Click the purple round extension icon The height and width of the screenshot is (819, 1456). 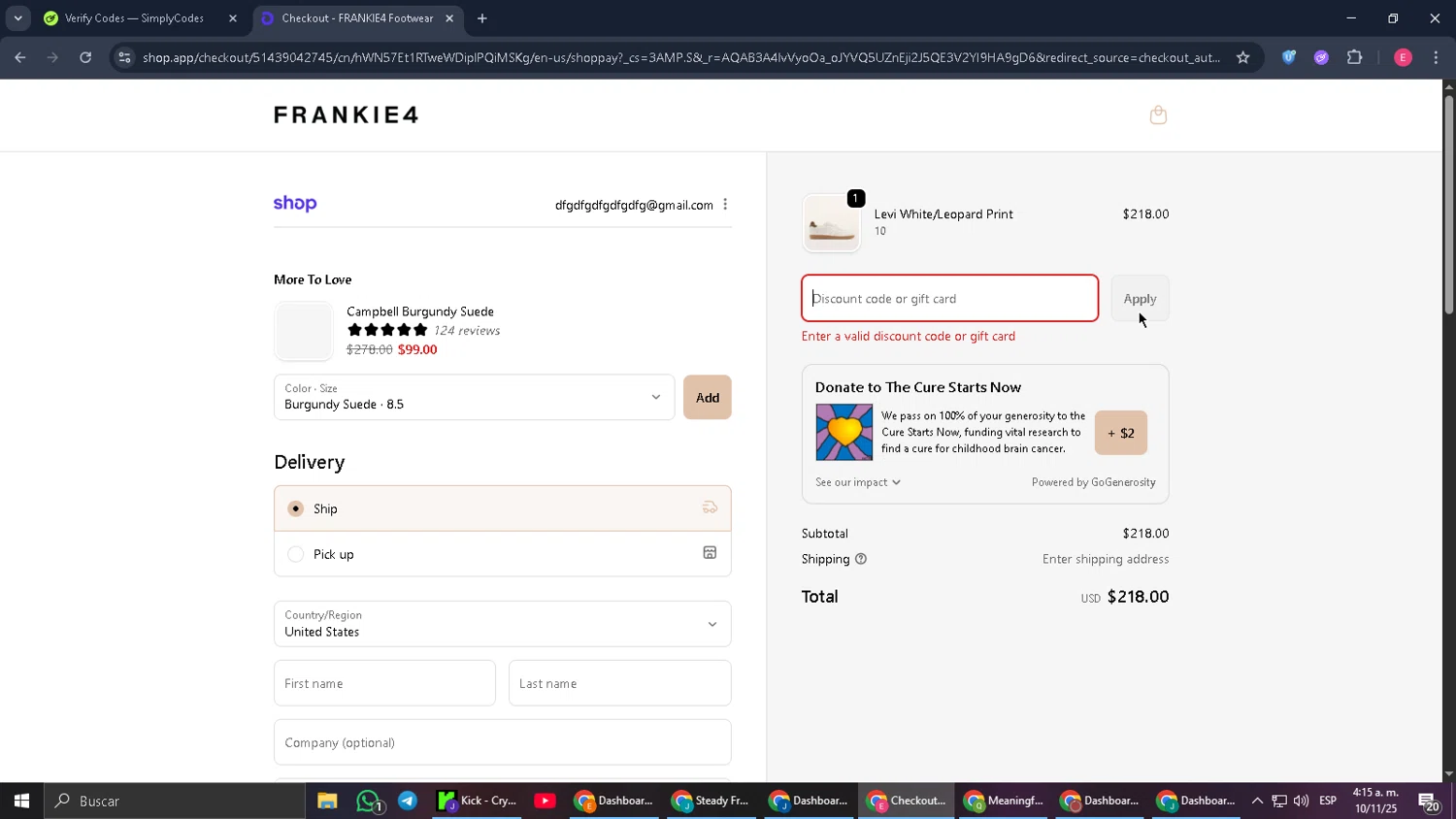tap(1321, 57)
